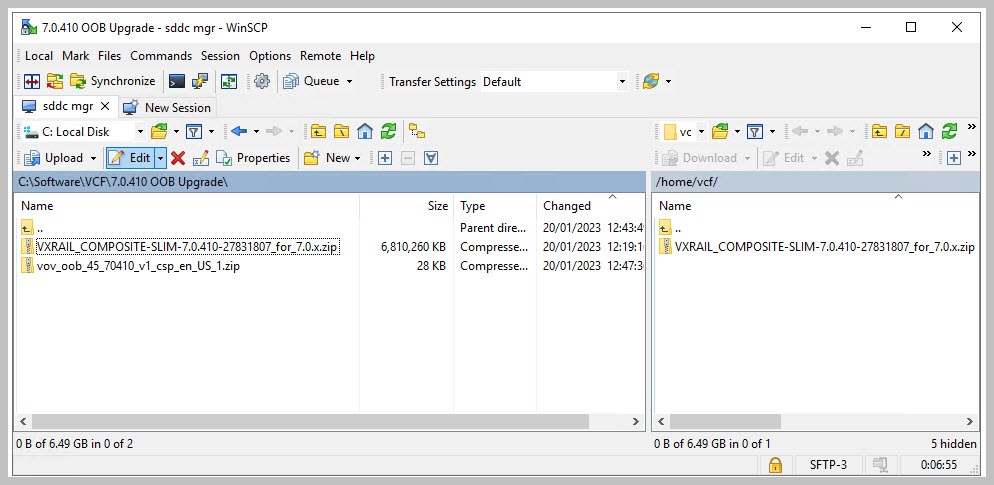This screenshot has height=485, width=994.
Task: Click the remote panel Filter icon
Action: point(754,132)
